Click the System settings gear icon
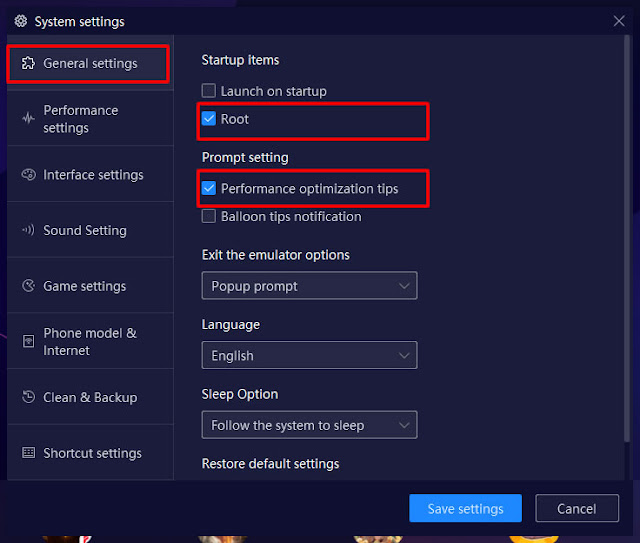Viewport: 640px width, 543px height. [21, 21]
